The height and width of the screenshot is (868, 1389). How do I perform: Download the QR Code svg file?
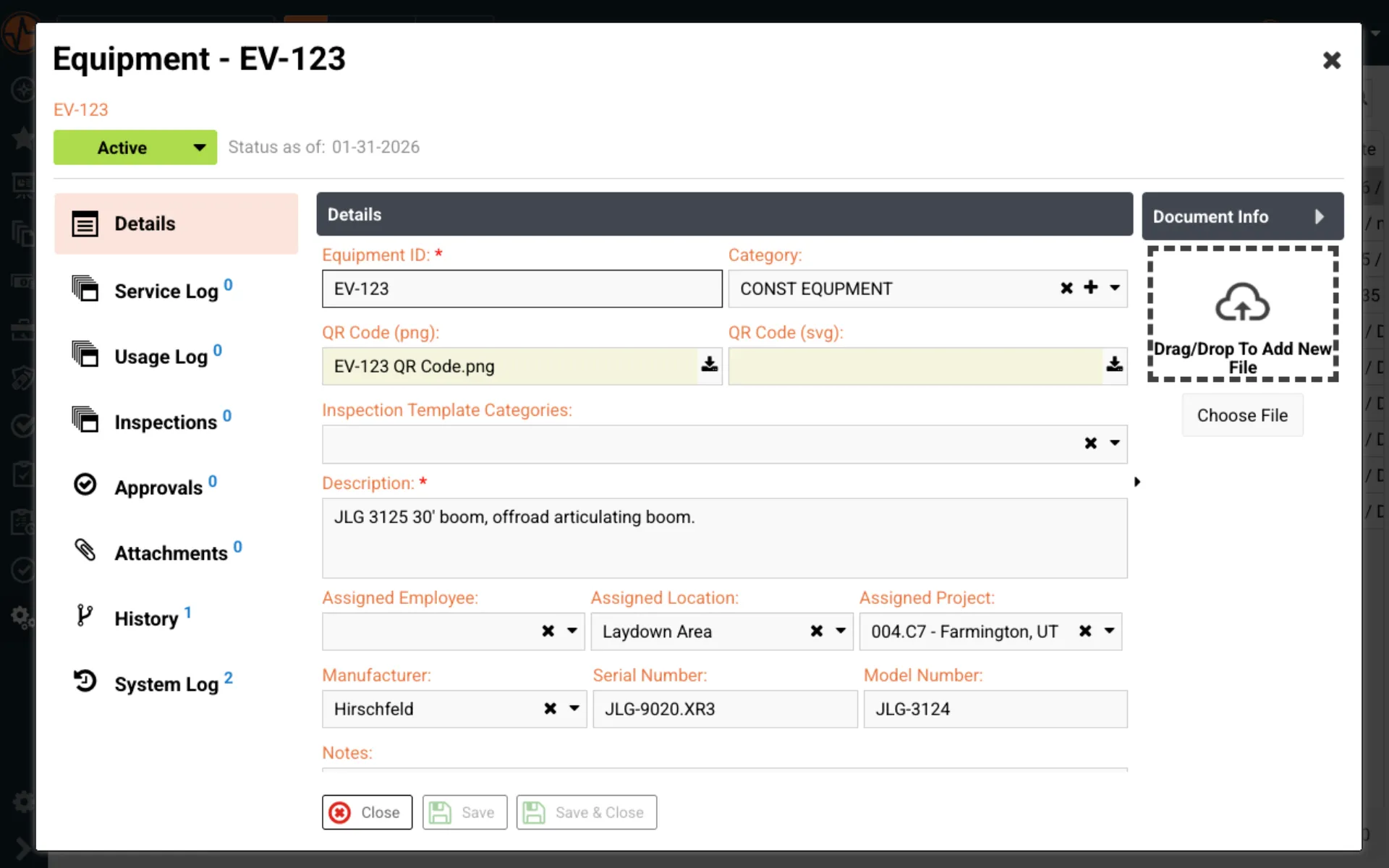tap(1114, 365)
